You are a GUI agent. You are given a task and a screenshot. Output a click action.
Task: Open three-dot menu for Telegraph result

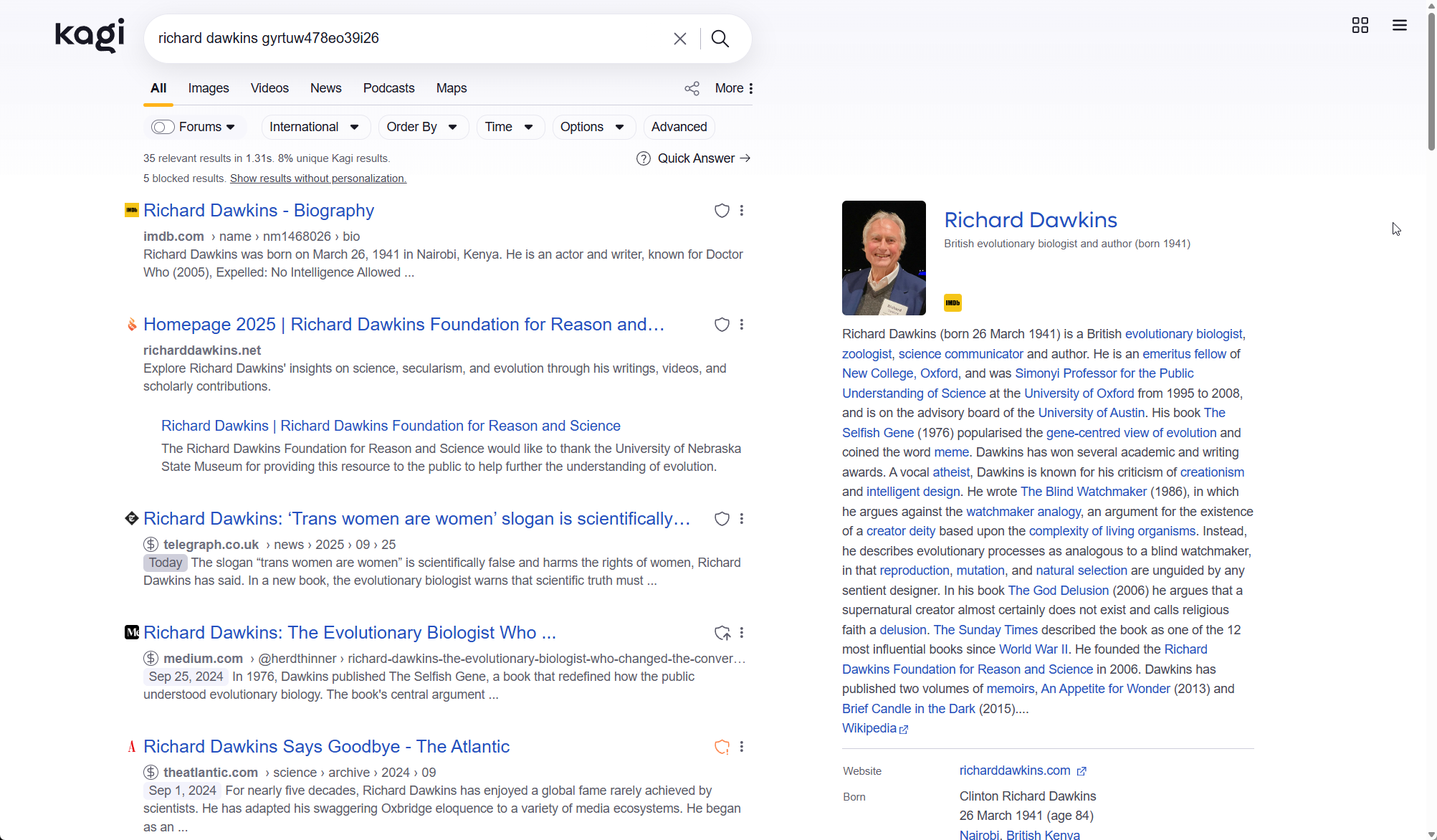point(742,519)
